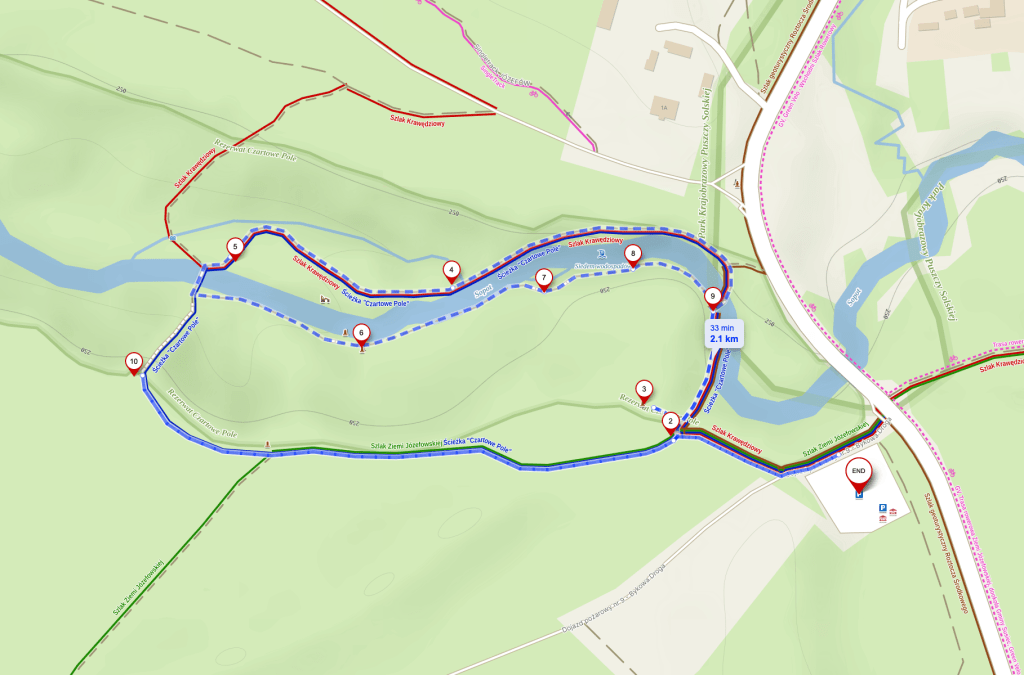Click the monument icon near the road junction
Viewport: 1024px width, 675px height.
tap(737, 184)
